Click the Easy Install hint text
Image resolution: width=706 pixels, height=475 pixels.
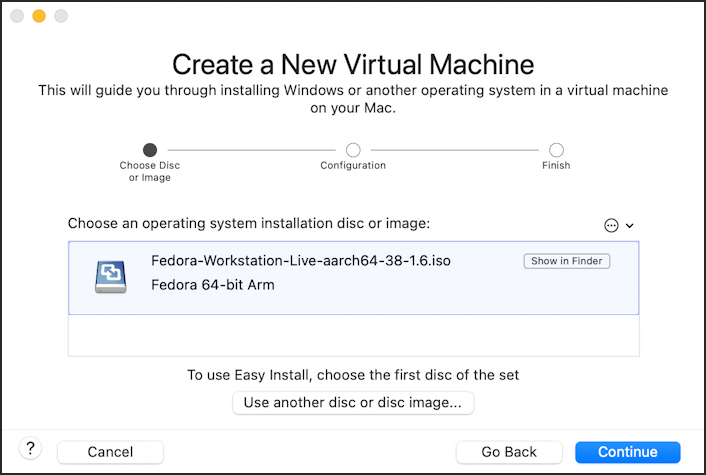click(353, 375)
